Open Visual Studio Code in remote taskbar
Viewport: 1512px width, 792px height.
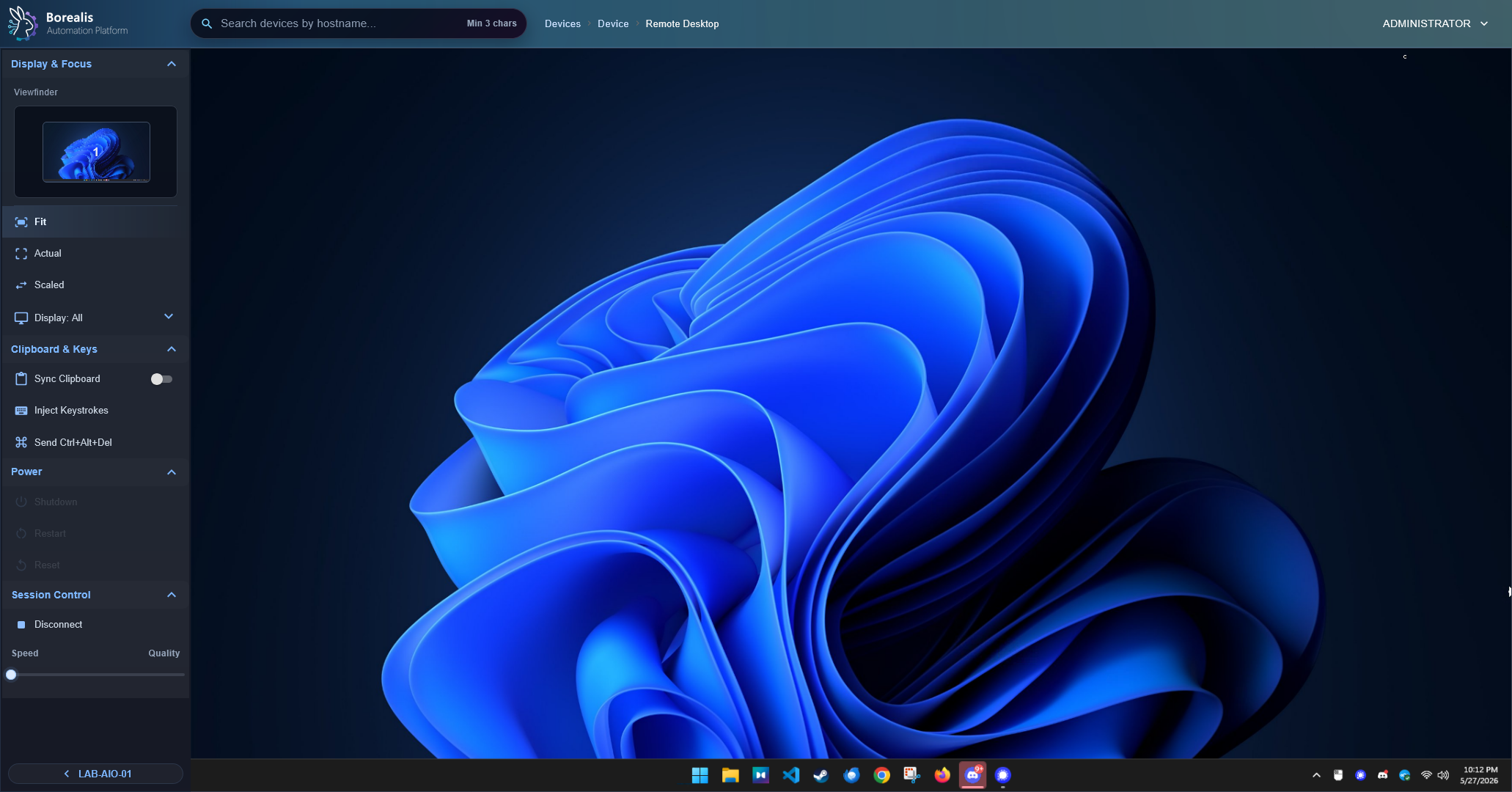[790, 775]
